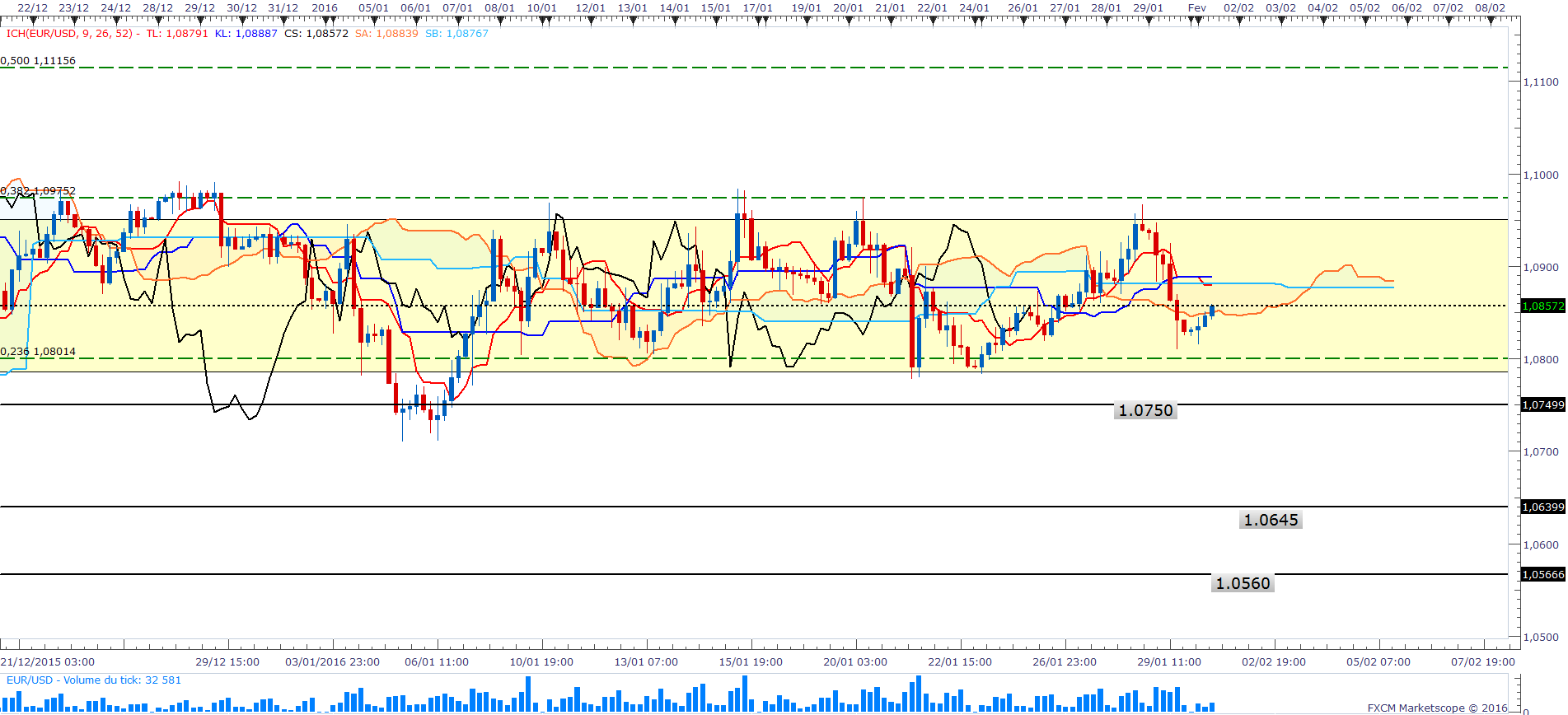This screenshot has width=1568, height=715.
Task: Click the ICH(EUR/USD, 9, 26, 52) indicator label
Action: pyautogui.click(x=69, y=34)
